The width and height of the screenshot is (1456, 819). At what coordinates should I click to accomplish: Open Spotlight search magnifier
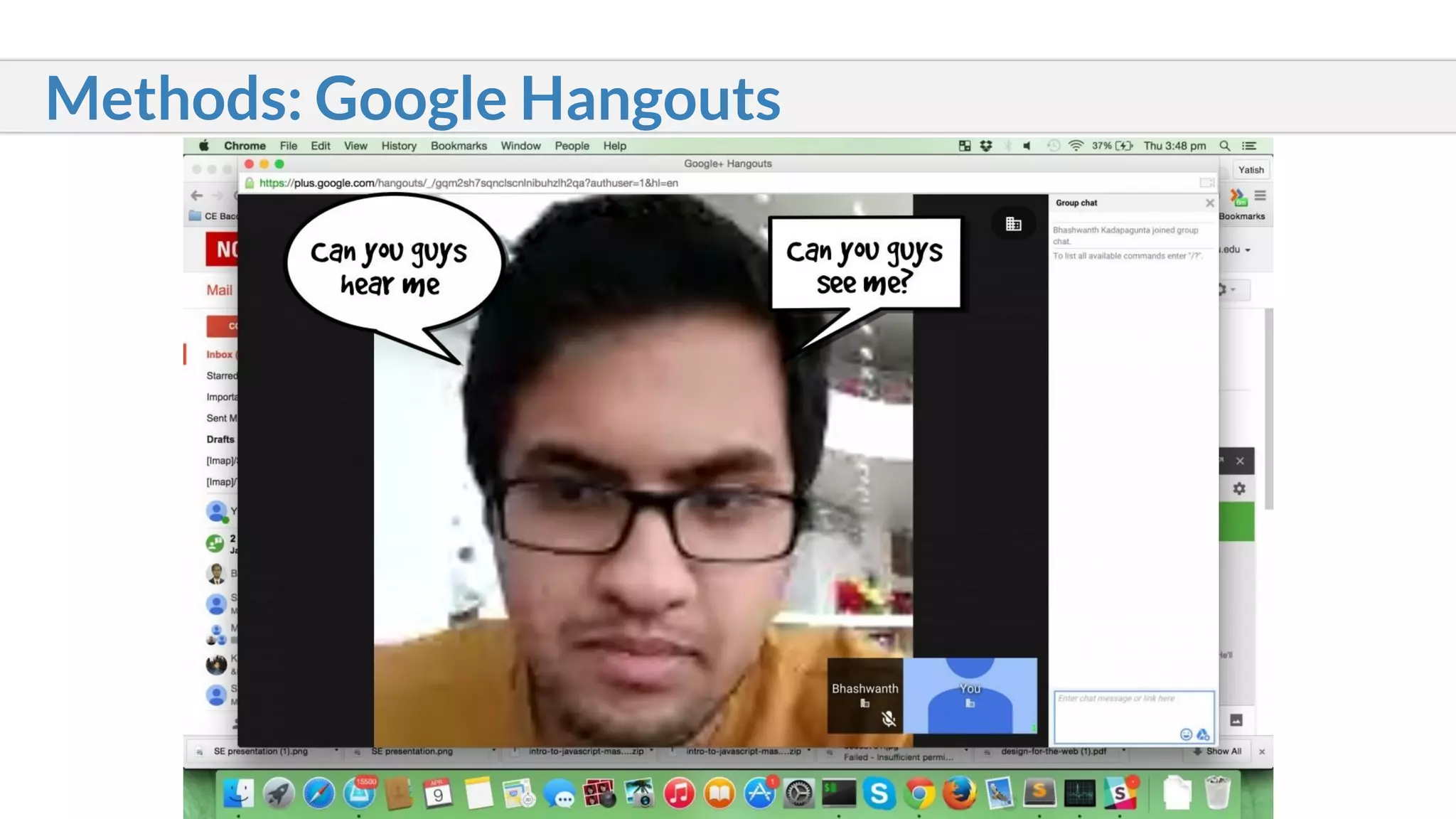tap(1225, 146)
